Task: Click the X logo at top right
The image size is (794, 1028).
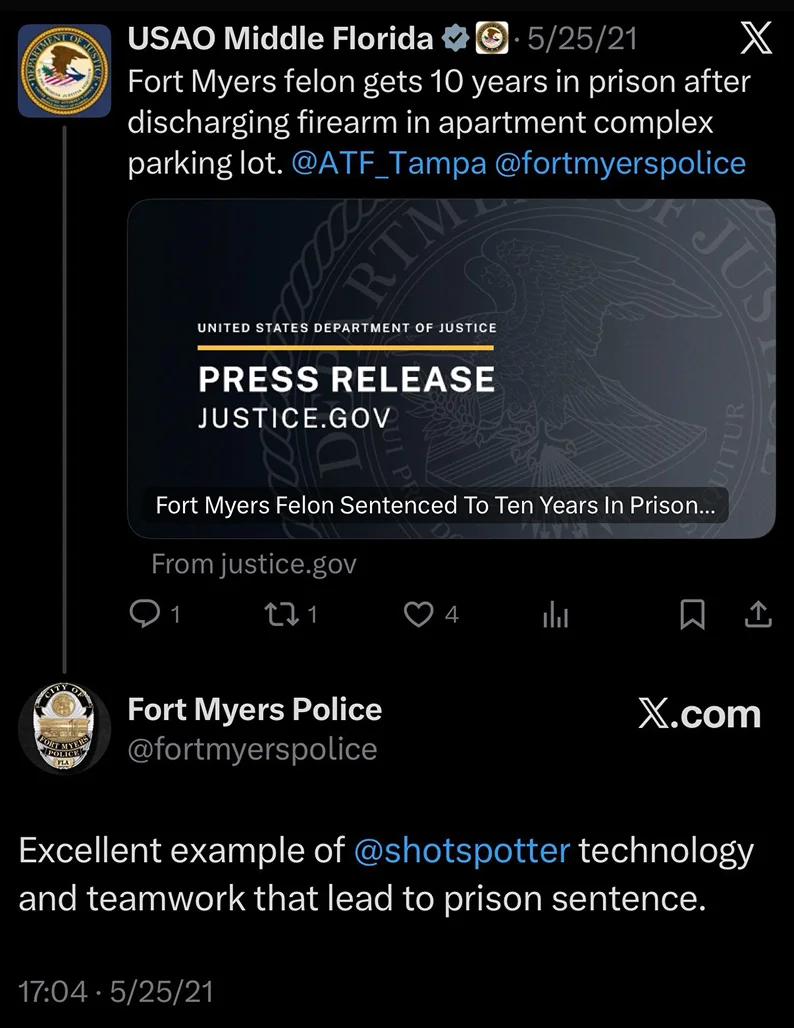Action: pos(754,40)
